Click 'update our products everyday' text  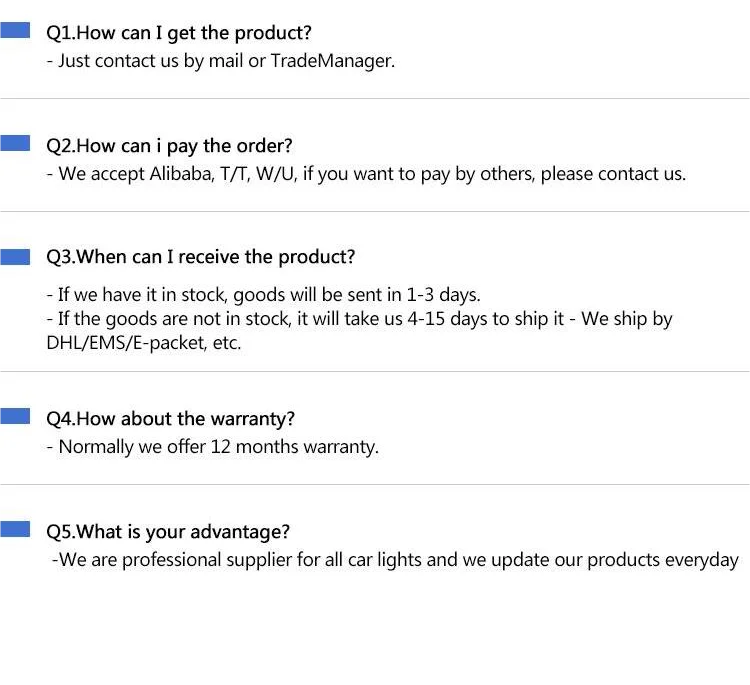[620, 560]
